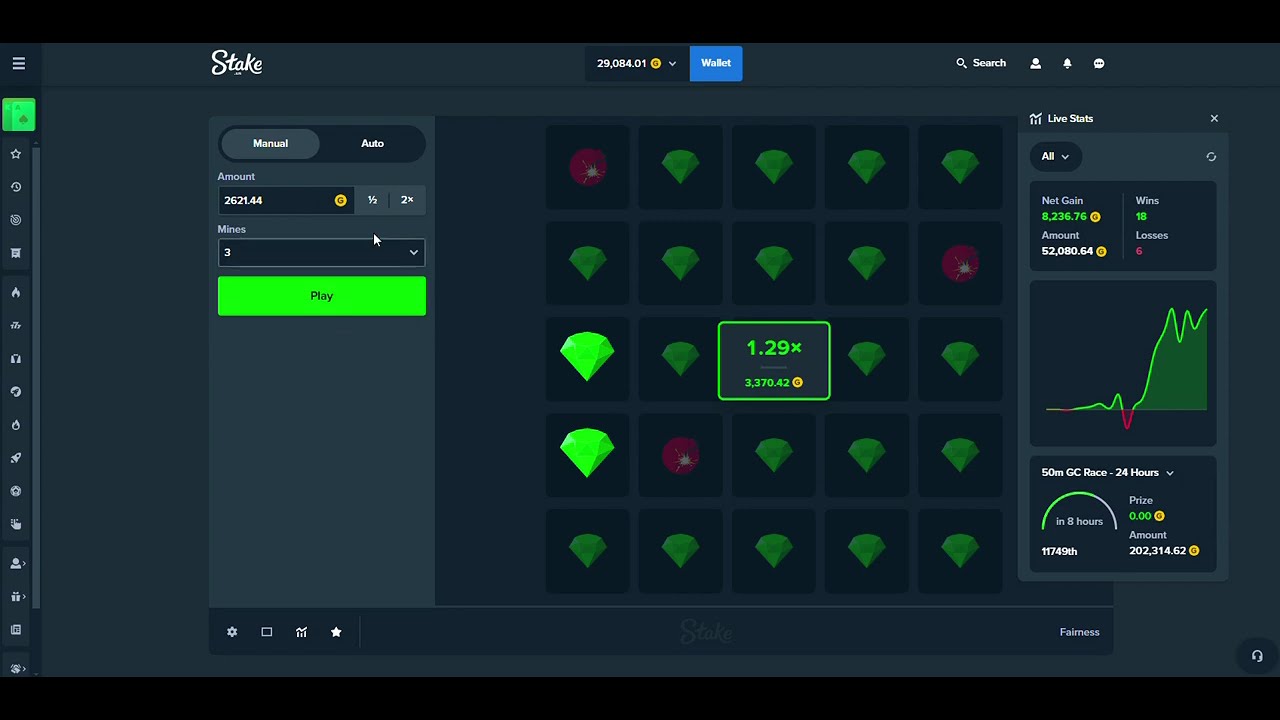
Task: Open the 777 slots sidebar icon
Action: tap(16, 325)
